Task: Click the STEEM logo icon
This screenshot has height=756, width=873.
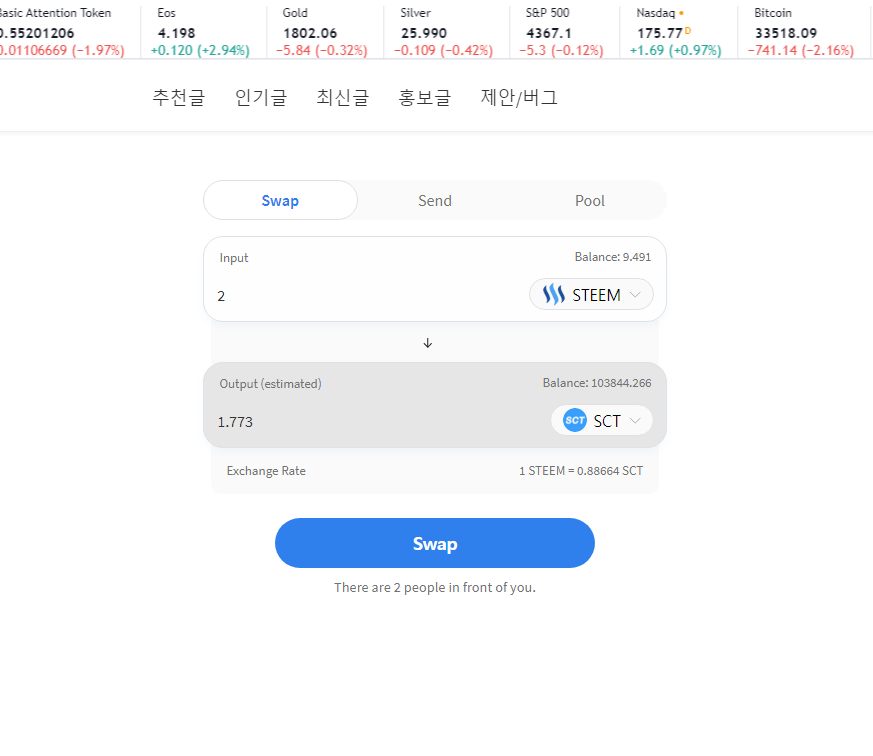Action: pyautogui.click(x=553, y=294)
